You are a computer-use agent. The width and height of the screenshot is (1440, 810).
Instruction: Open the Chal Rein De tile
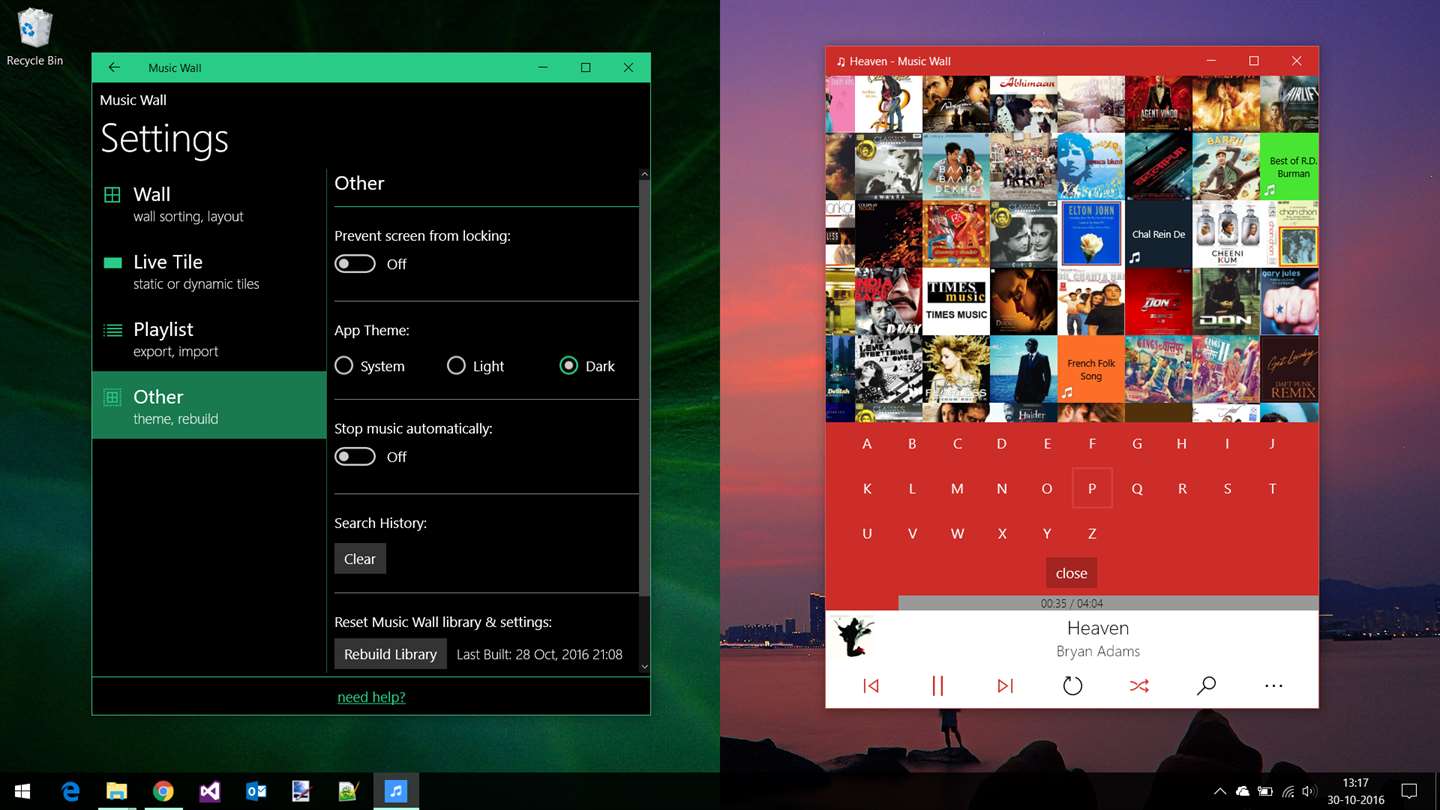1158,234
